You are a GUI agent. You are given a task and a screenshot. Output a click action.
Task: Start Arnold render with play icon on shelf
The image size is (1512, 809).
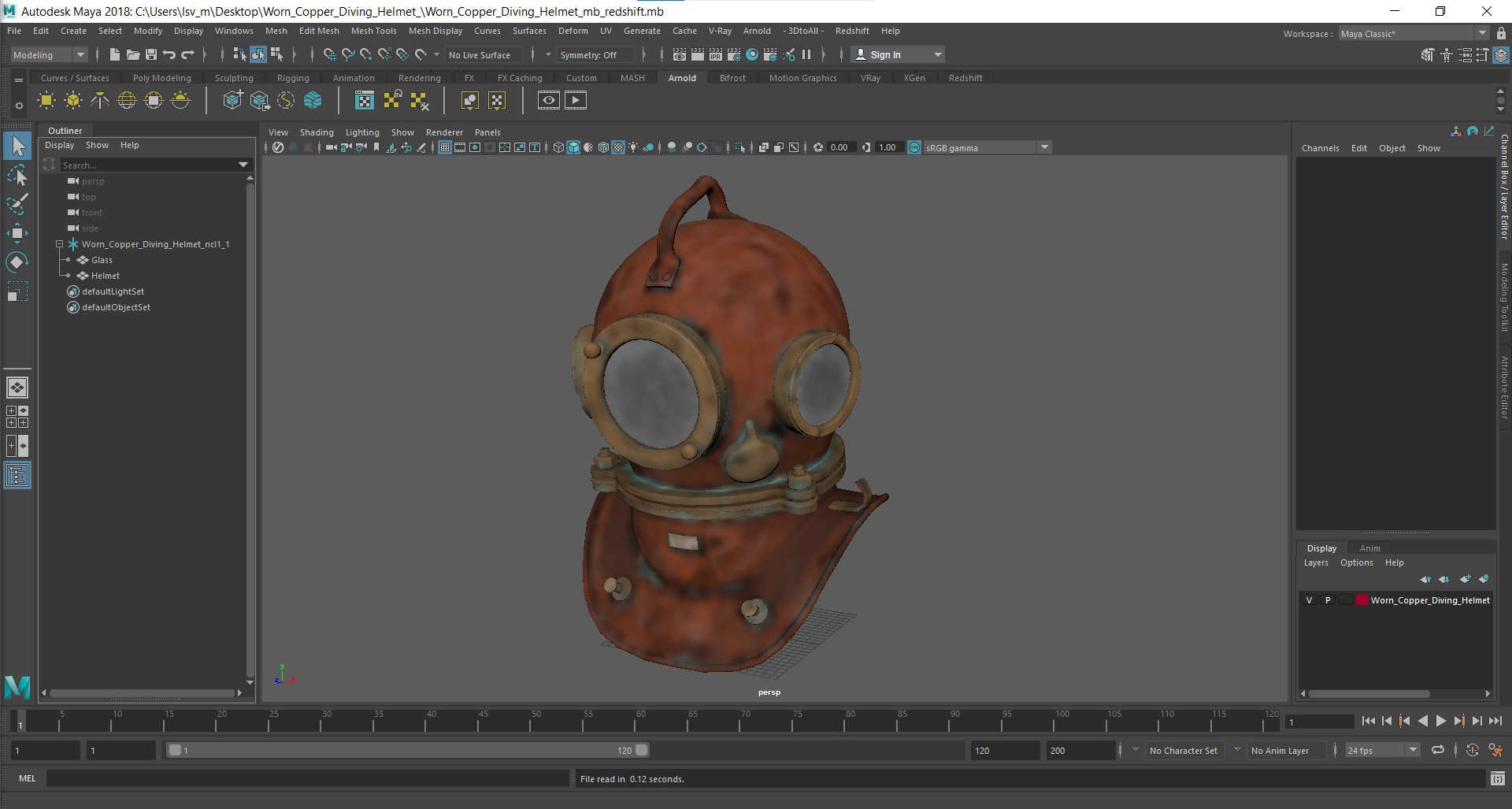point(576,100)
